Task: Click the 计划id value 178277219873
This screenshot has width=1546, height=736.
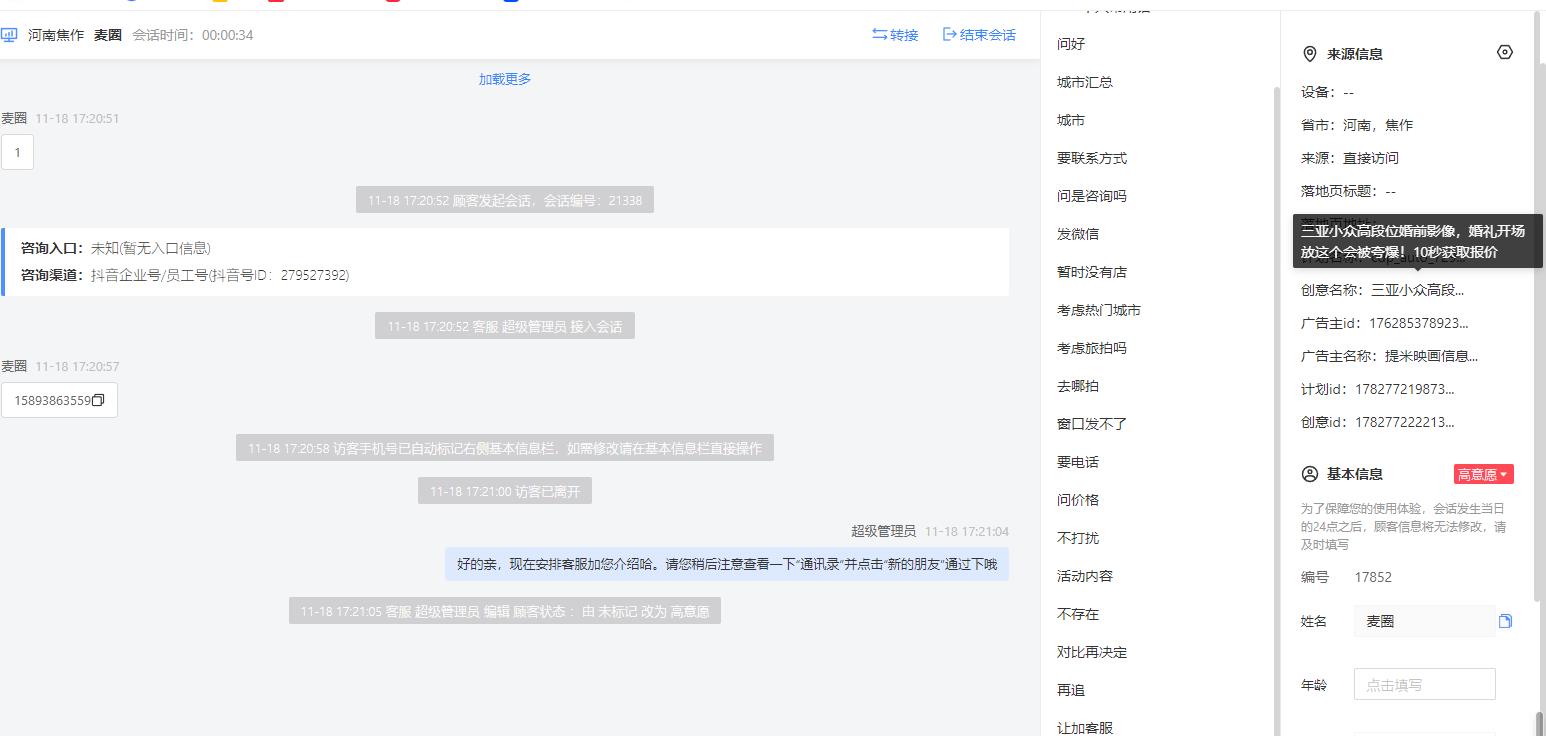Action: (1405, 389)
